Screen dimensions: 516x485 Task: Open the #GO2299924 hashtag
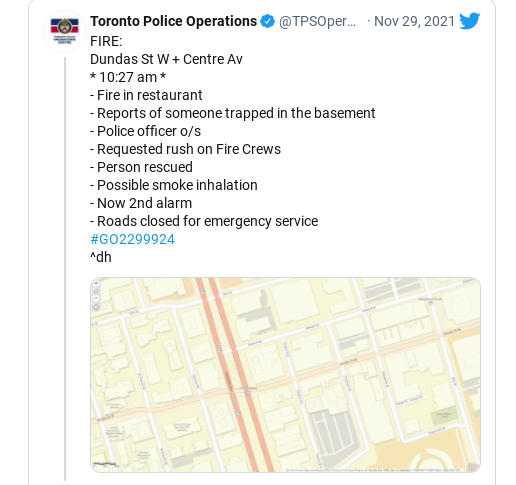coord(132,239)
